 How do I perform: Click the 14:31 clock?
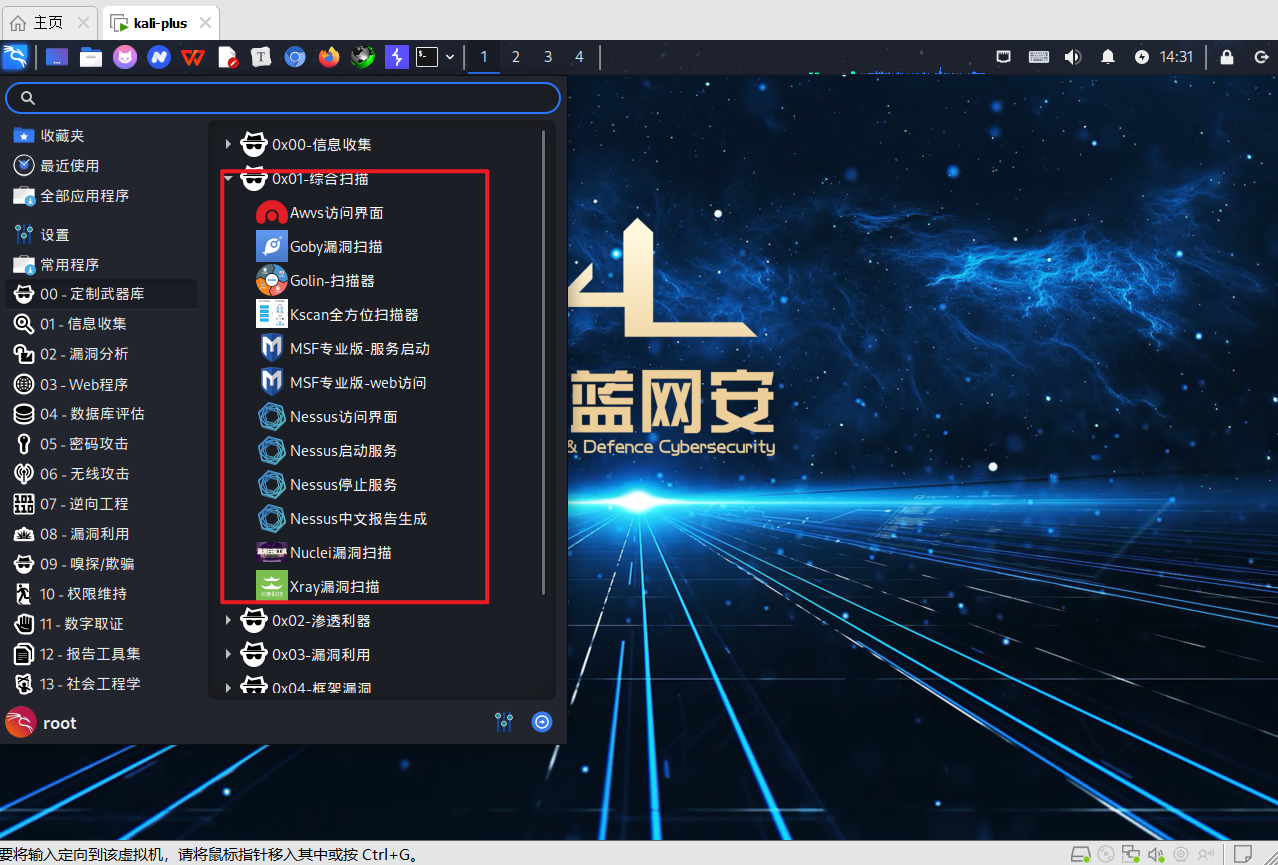coord(1176,57)
